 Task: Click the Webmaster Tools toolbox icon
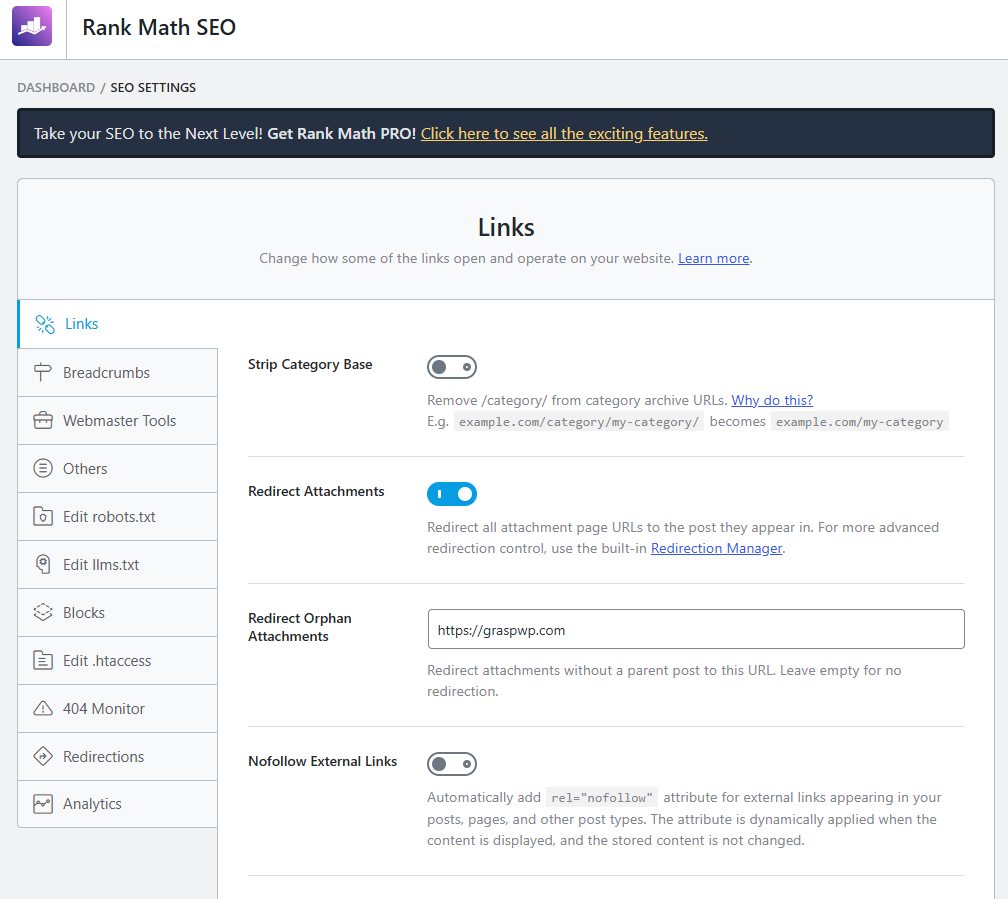click(42, 421)
